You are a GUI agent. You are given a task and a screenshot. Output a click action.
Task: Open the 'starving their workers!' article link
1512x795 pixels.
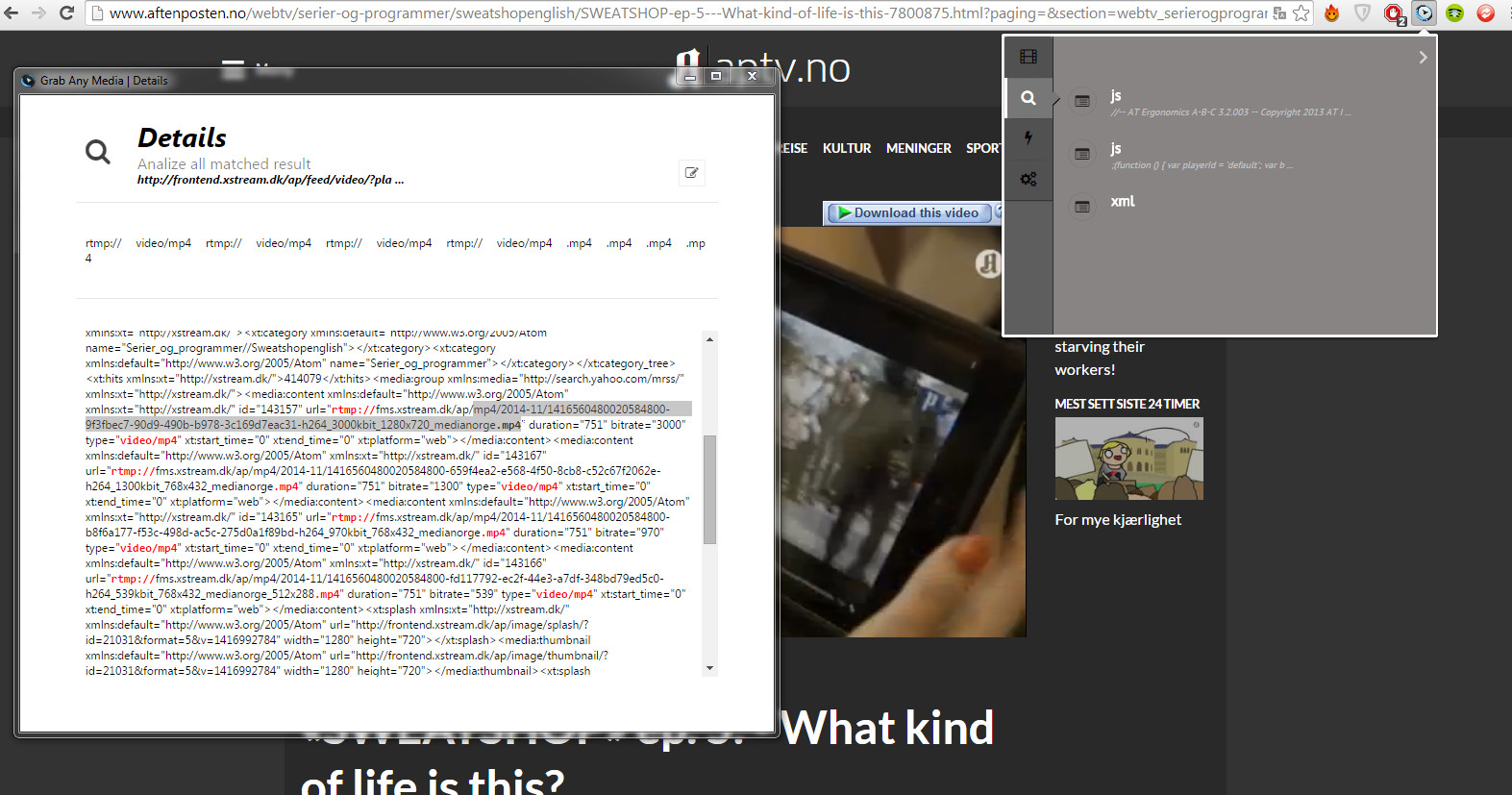pyautogui.click(x=1100, y=359)
